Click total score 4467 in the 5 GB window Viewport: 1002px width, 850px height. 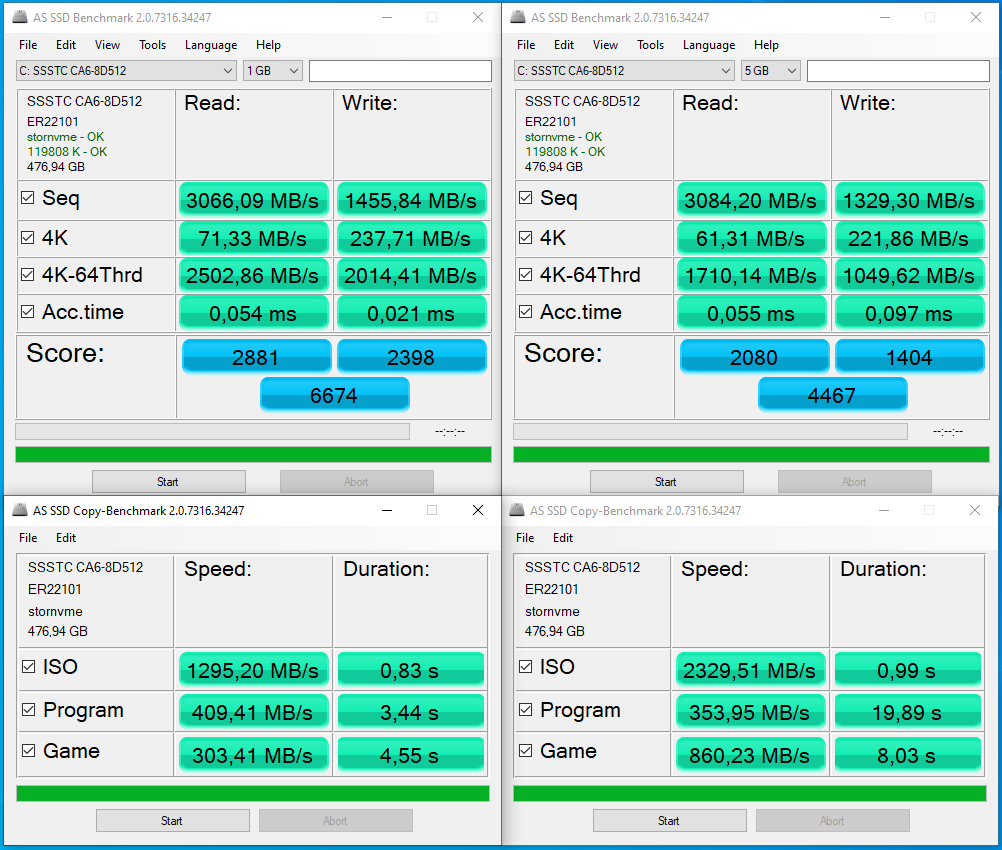click(832, 394)
